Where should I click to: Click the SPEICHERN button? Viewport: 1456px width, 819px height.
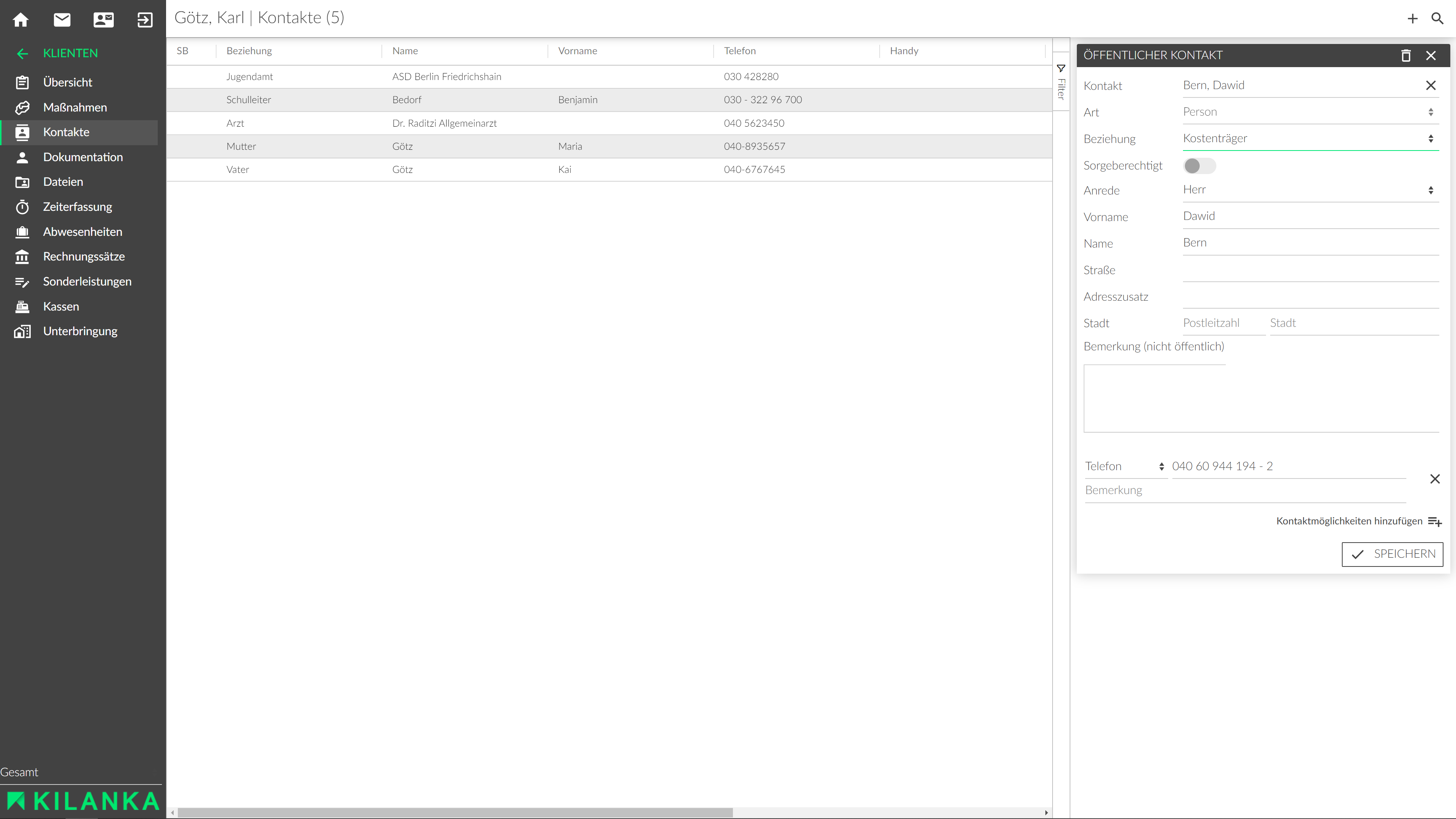[x=1392, y=554]
